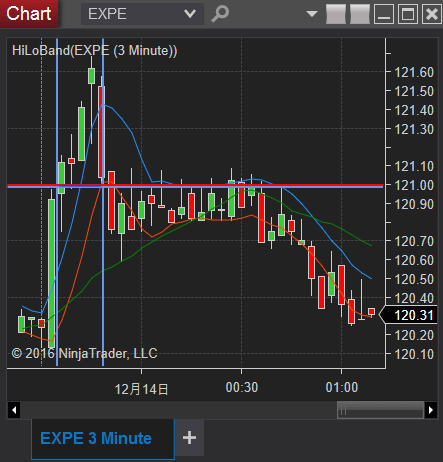This screenshot has width=443, height=462.
Task: Minimize the Chart window
Action: (384, 14)
